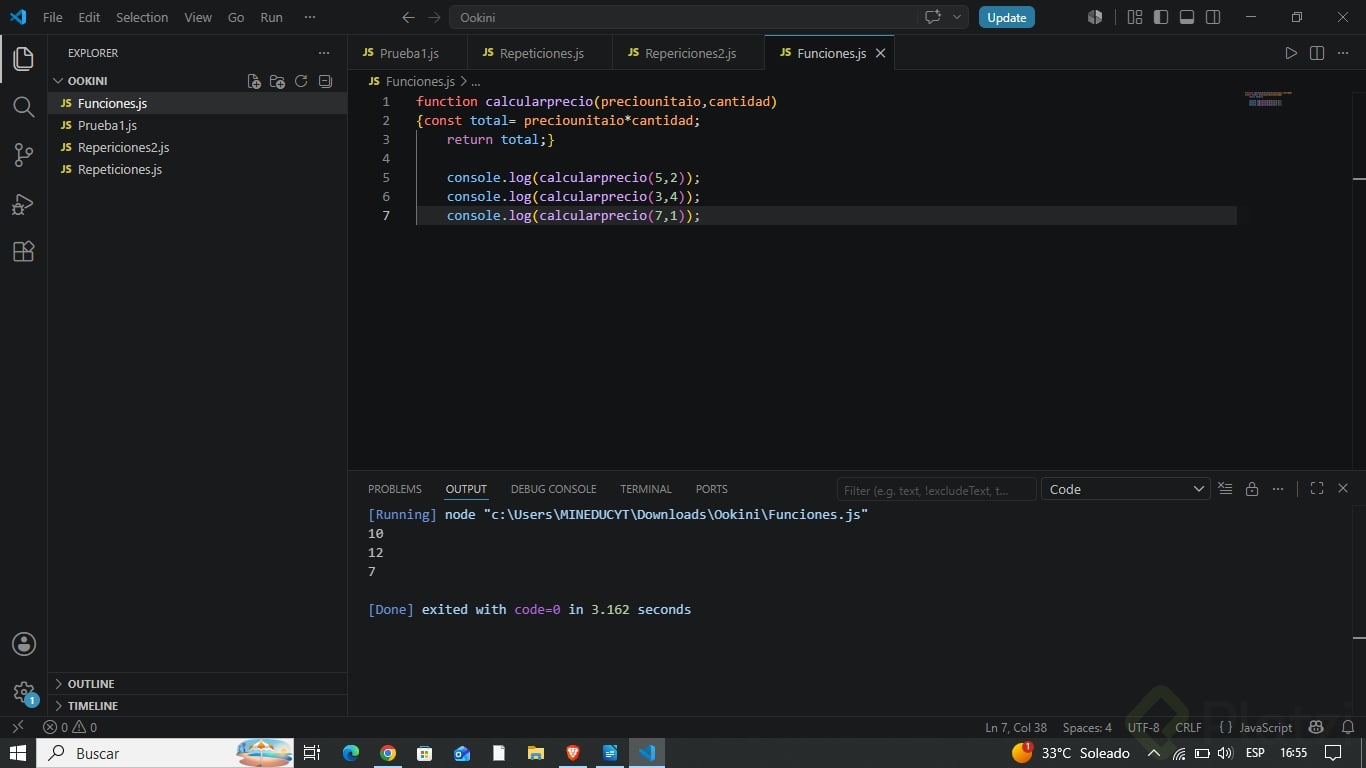This screenshot has width=1366, height=768.
Task: Change encoding UTF-8
Action: 1143,727
